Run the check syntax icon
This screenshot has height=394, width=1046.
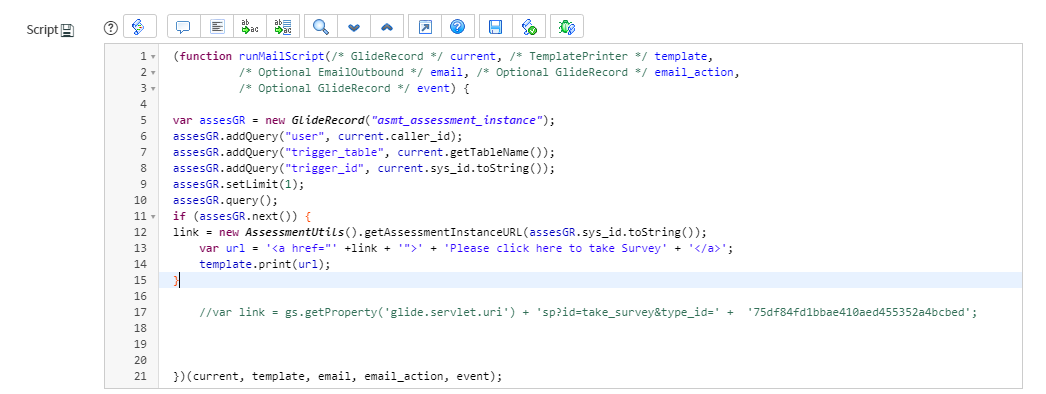[x=530, y=27]
